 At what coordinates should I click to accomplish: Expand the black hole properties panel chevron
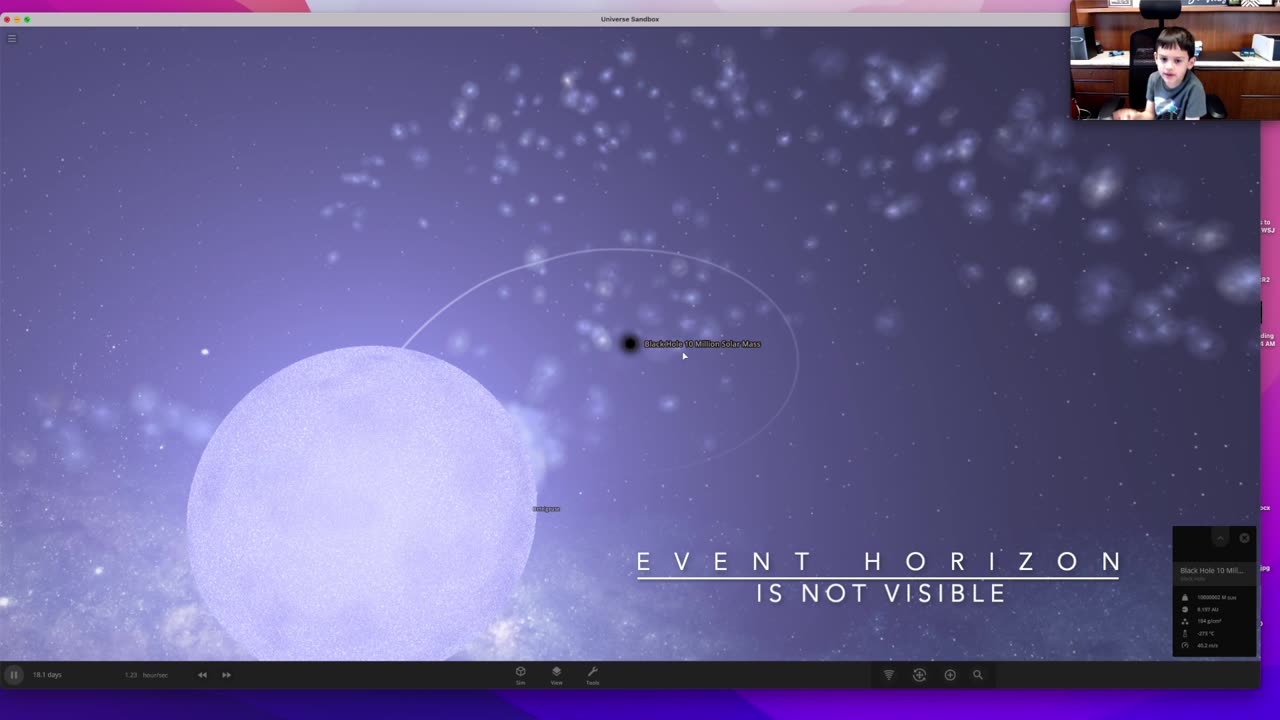coord(1220,538)
